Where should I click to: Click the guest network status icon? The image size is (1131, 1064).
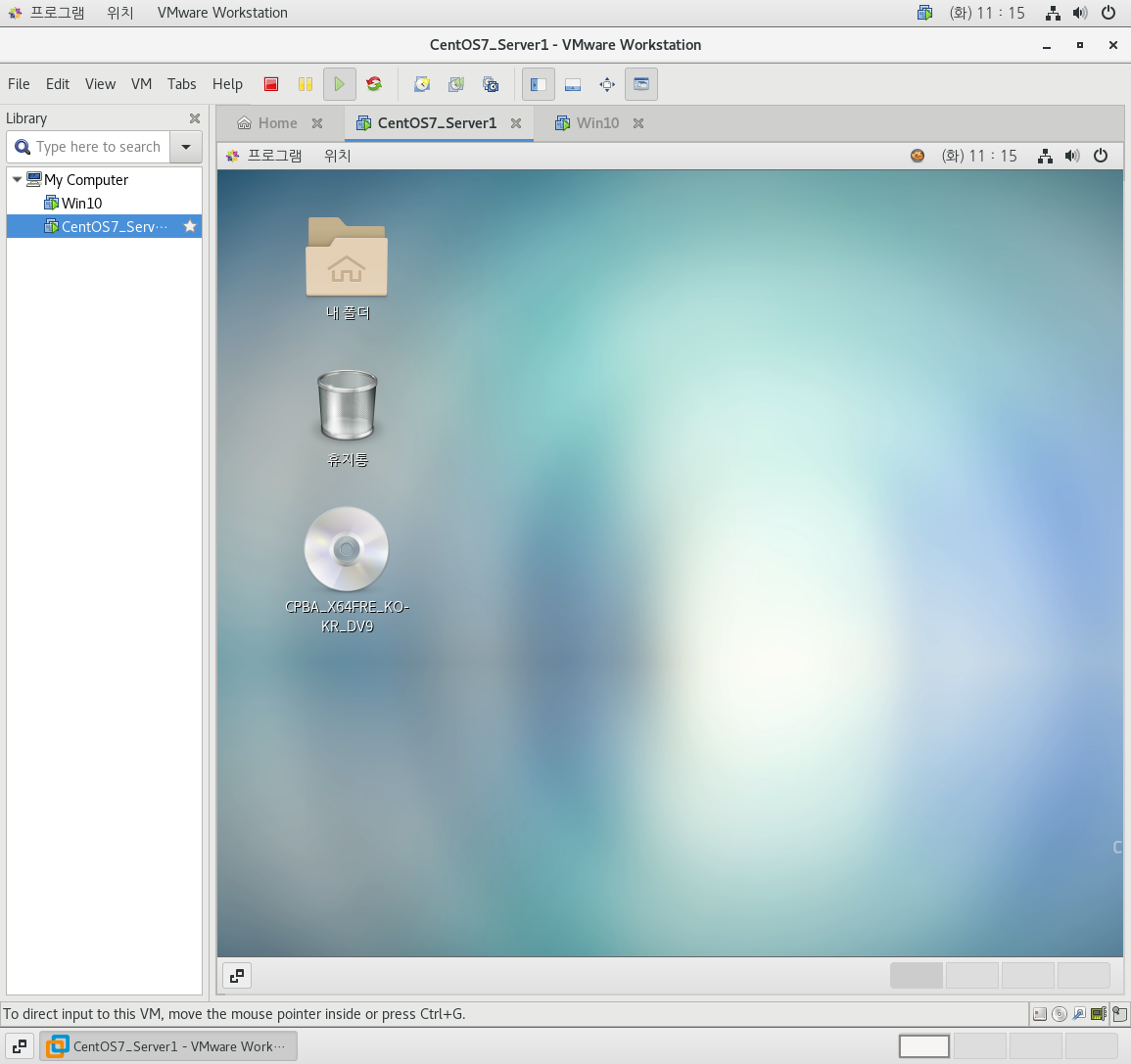coord(1045,156)
